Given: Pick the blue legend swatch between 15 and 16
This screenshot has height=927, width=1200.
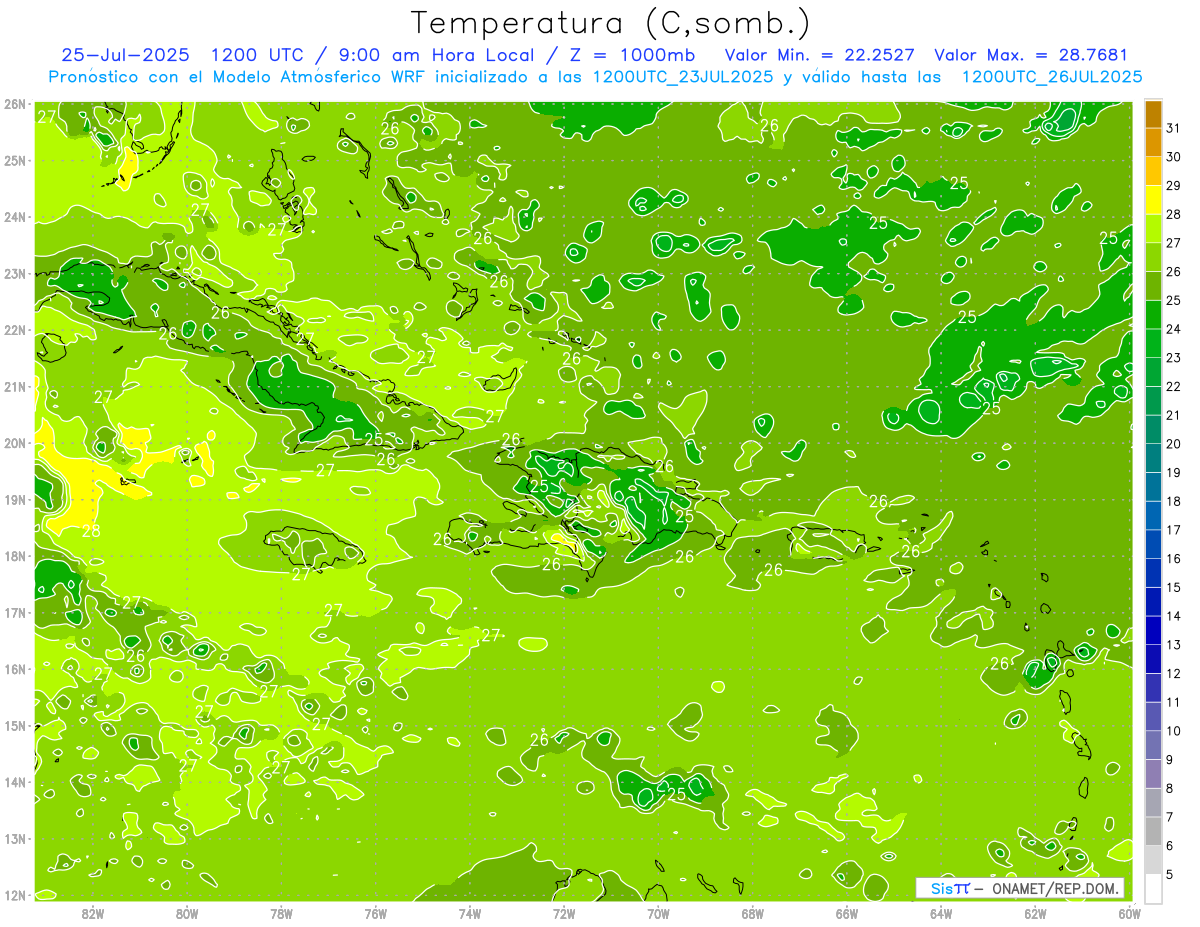Looking at the screenshot, I should click(x=1154, y=572).
